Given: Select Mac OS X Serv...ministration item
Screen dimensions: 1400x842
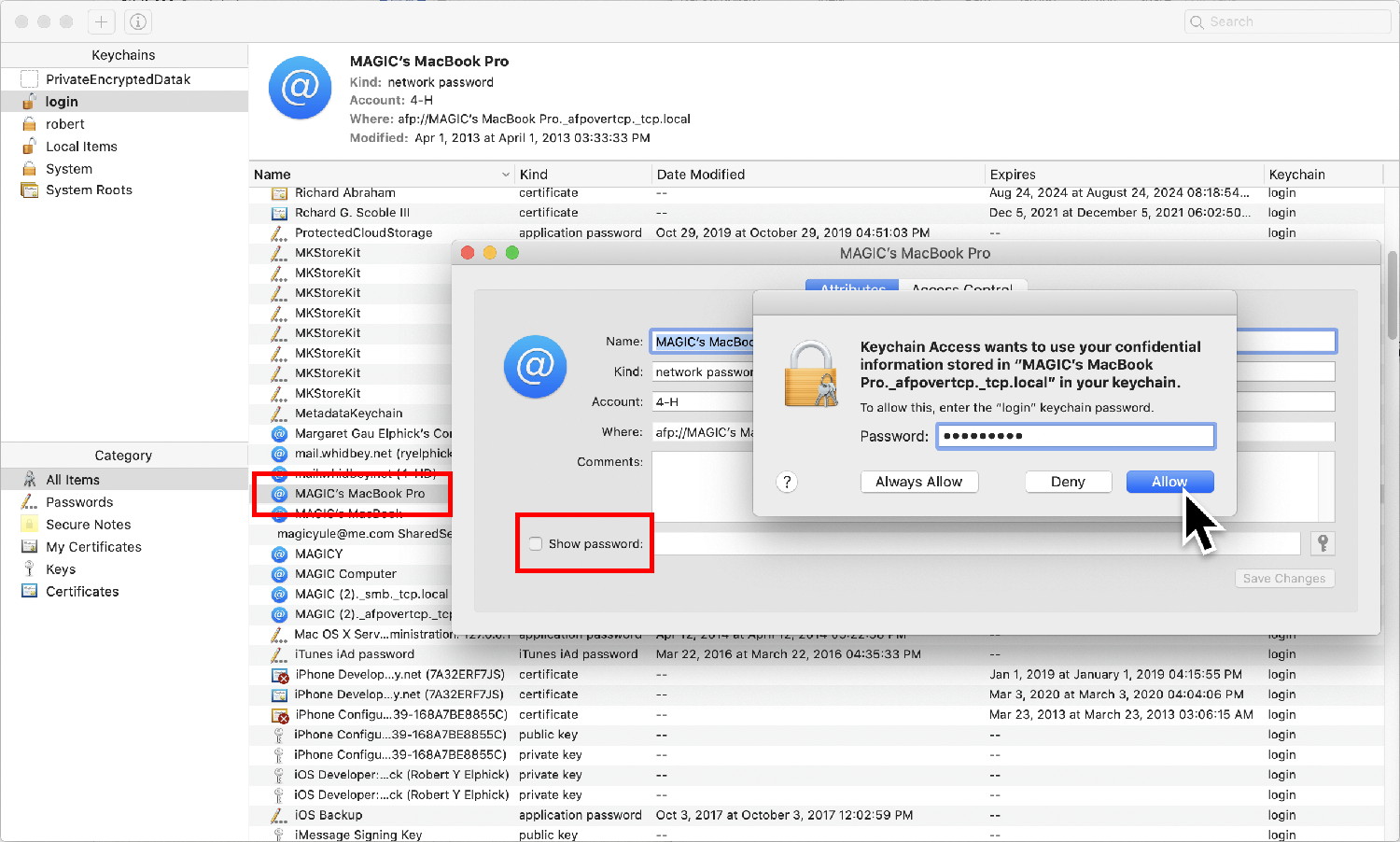Looking at the screenshot, I should pos(351,635).
